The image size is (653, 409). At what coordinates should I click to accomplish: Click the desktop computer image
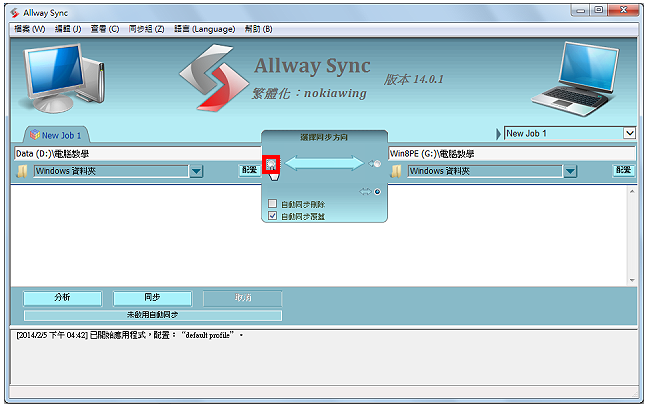(63, 79)
